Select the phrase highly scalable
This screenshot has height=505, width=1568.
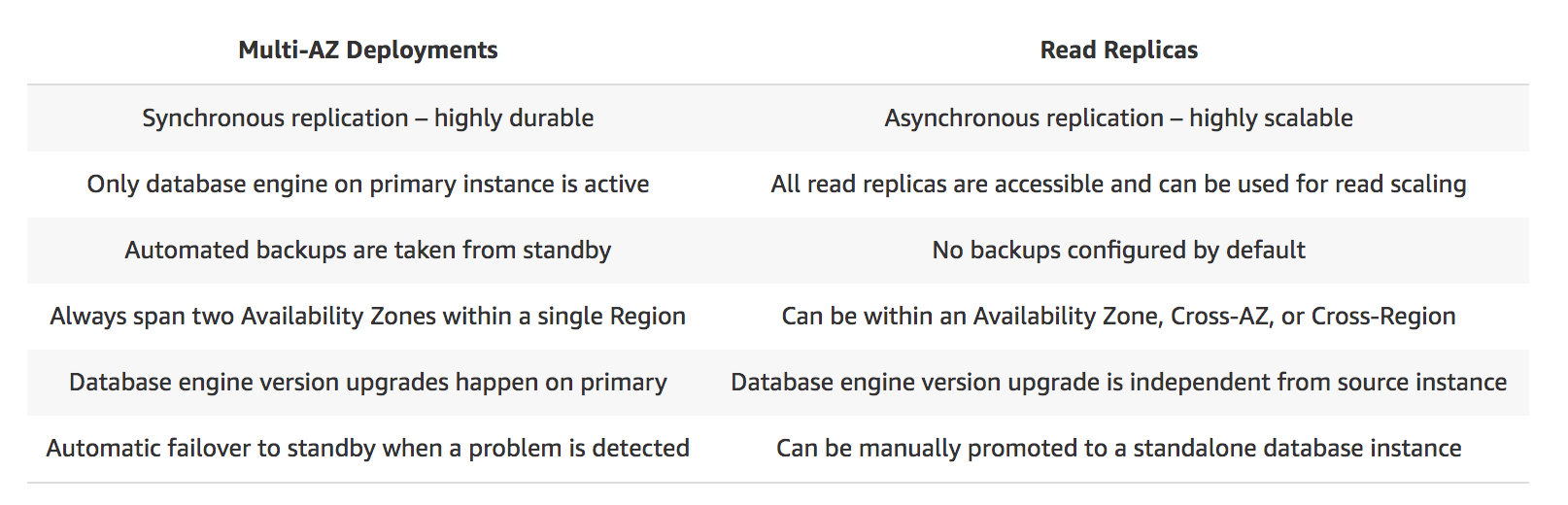(1271, 118)
